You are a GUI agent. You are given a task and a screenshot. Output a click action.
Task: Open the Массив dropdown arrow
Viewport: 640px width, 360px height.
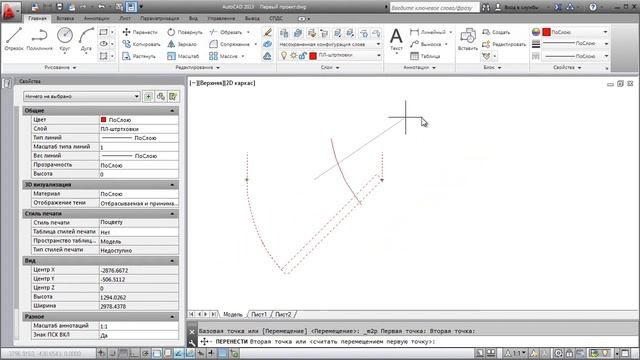click(243, 56)
